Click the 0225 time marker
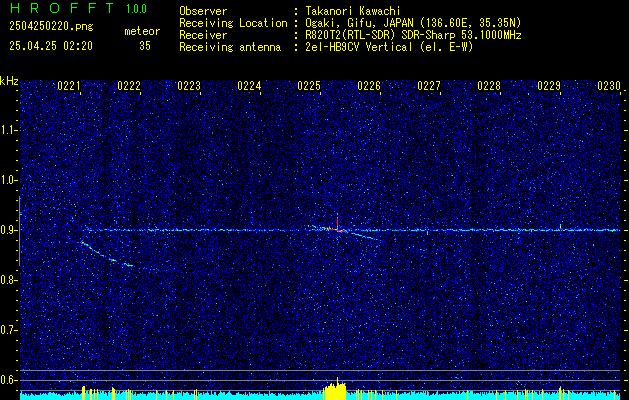Screen dimensions: 629x400 click(x=308, y=86)
